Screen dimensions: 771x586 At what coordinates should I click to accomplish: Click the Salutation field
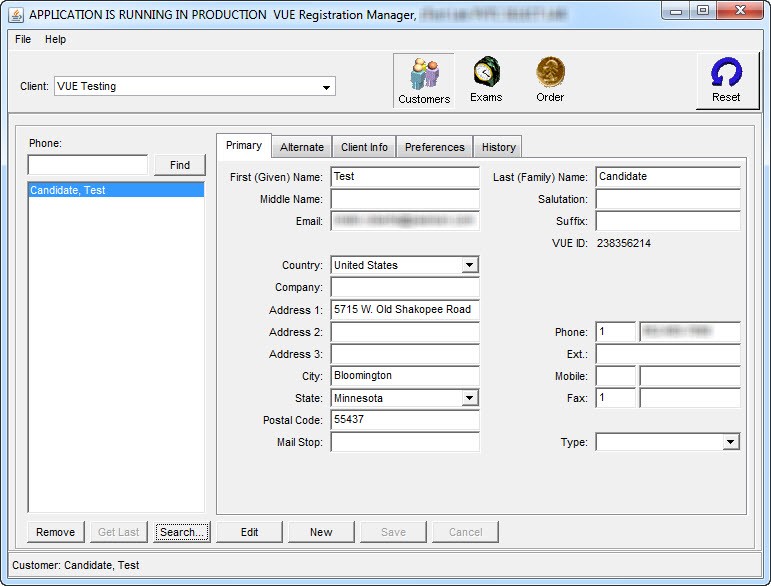(668, 199)
